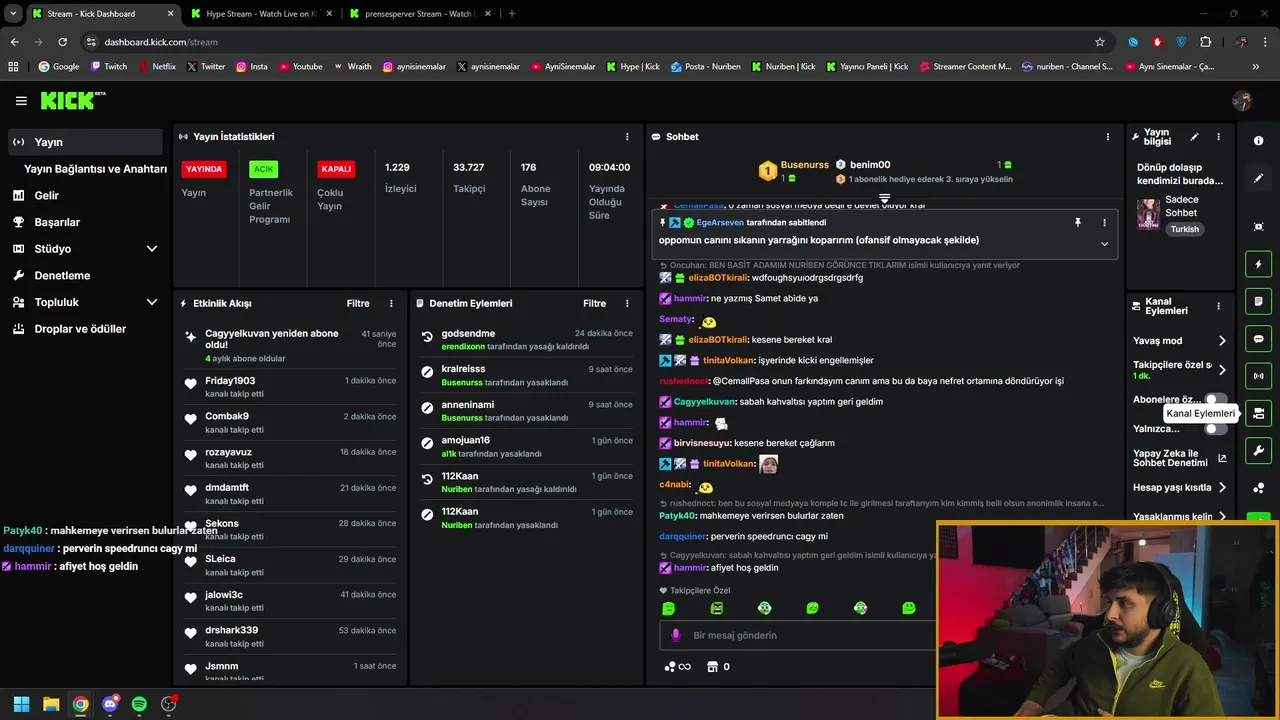This screenshot has height=720, width=1280.
Task: Pick the angry green emote above the message box
Action: pos(716,608)
